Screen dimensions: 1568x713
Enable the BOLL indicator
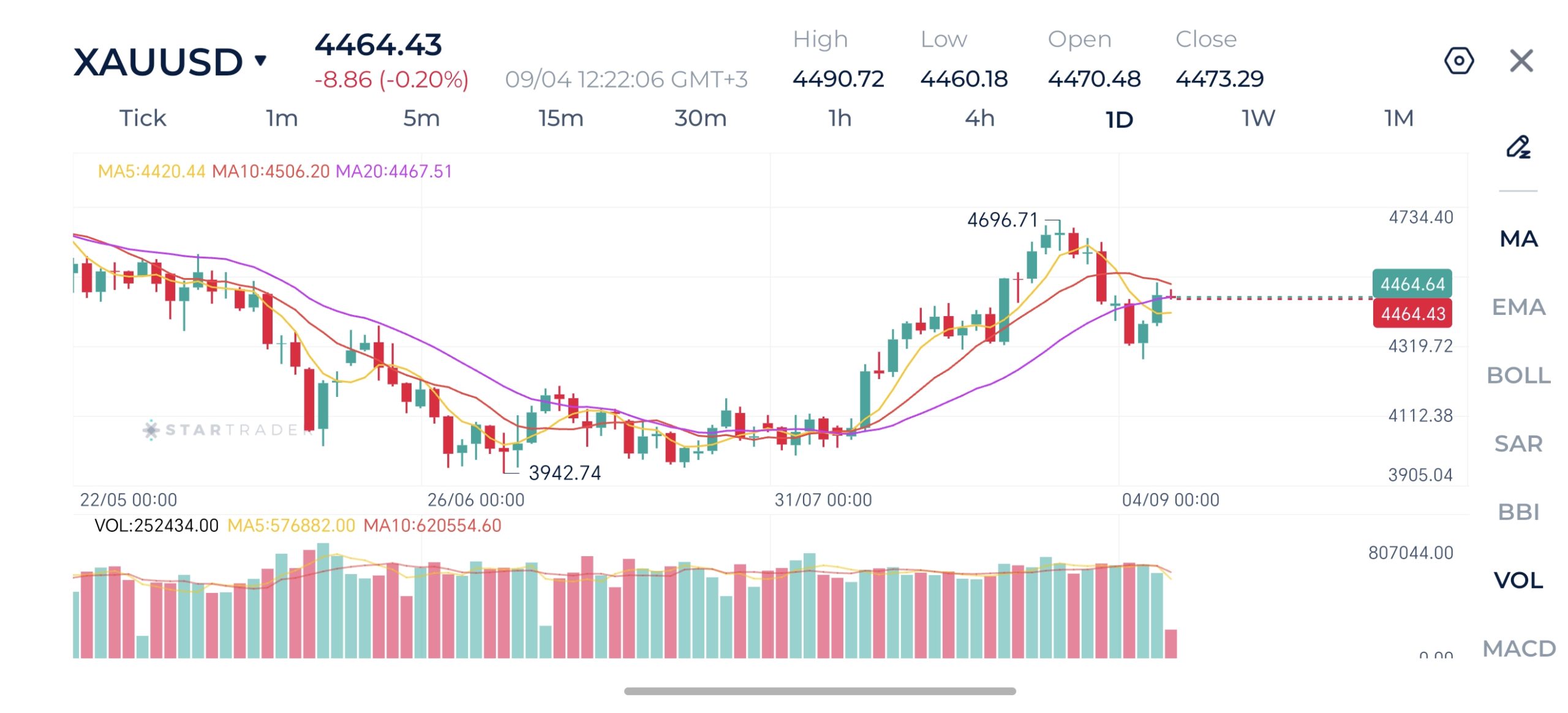pos(1518,375)
